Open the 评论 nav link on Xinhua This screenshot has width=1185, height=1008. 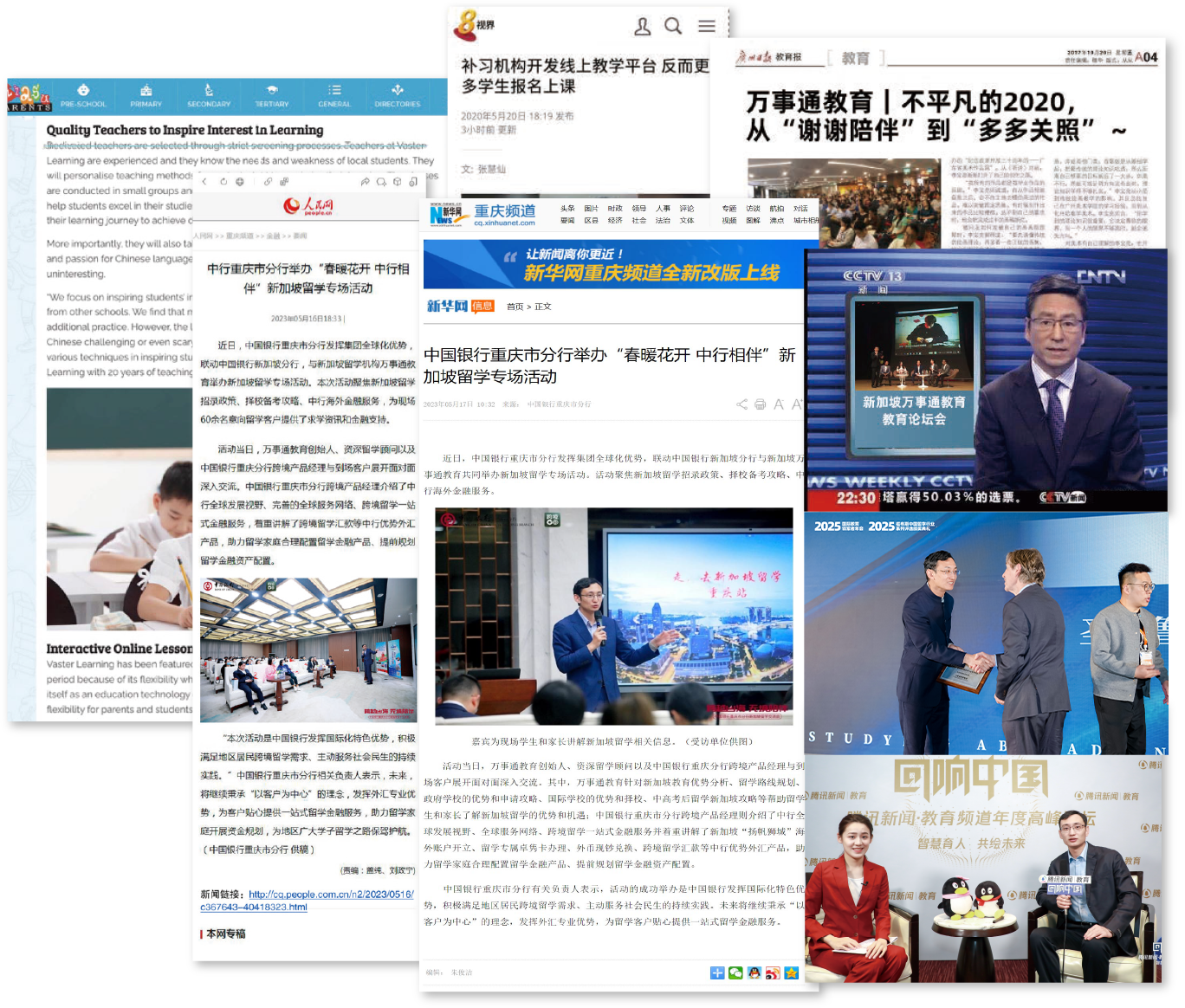(x=687, y=209)
